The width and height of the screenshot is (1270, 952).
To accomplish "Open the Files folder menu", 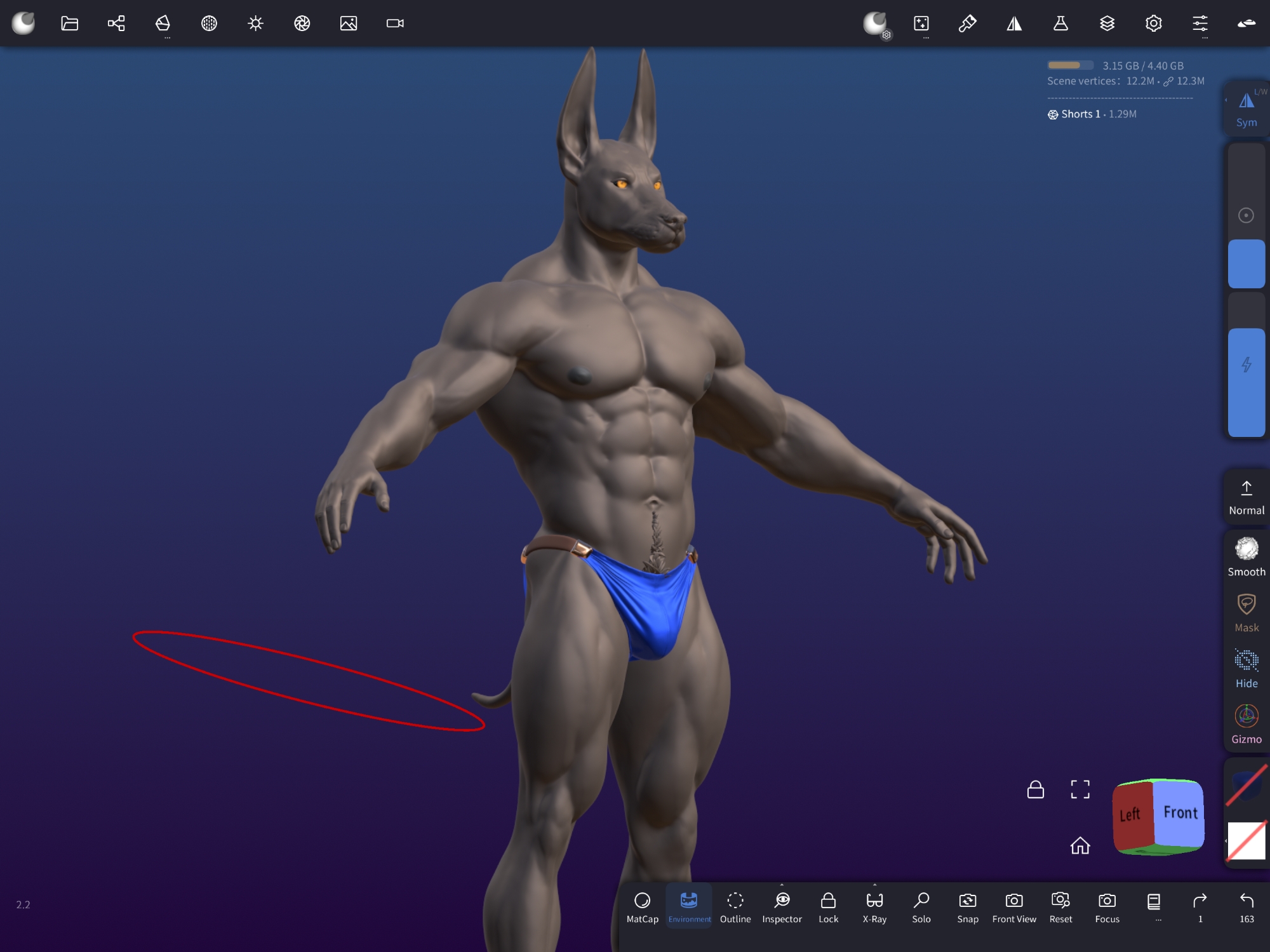I will pyautogui.click(x=69, y=23).
